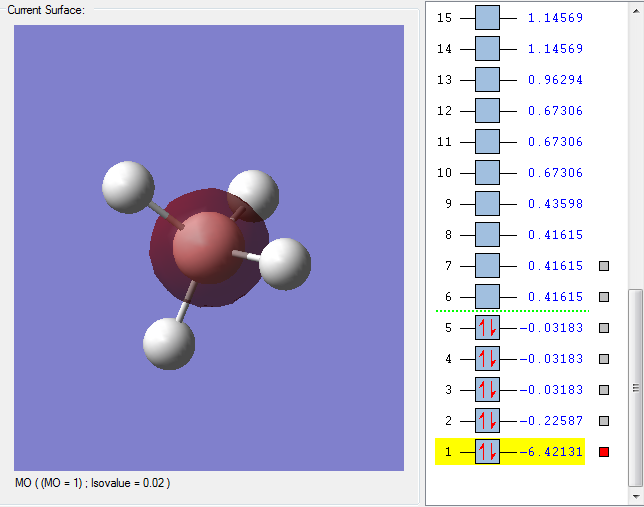
Task: Click energy value -0.22587
Action: point(551,421)
